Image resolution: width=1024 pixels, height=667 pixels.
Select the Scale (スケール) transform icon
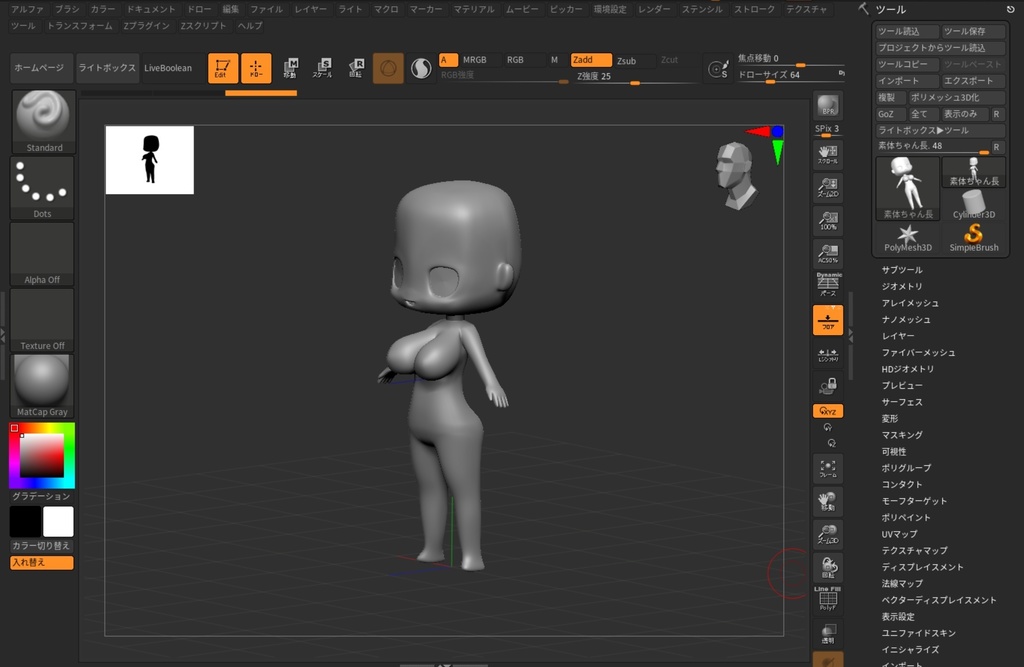point(323,68)
